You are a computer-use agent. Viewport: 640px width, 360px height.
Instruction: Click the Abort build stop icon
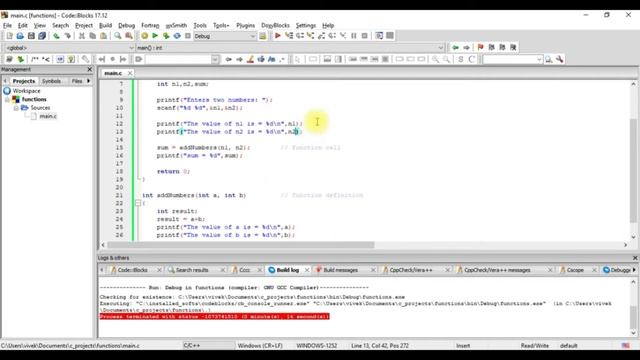[x=188, y=36]
